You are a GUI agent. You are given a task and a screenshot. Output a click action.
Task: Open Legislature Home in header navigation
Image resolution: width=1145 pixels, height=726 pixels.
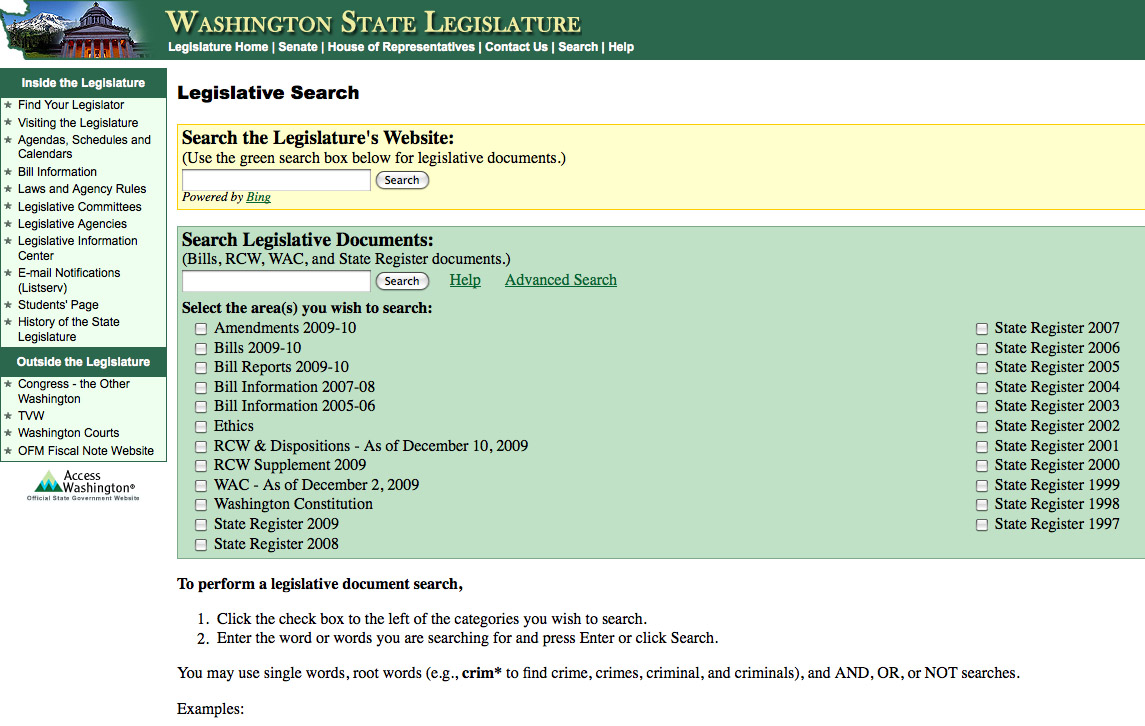(218, 47)
